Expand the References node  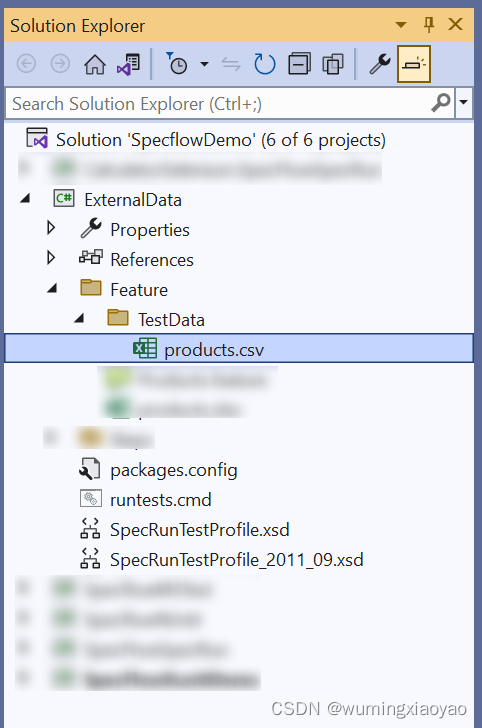tap(51, 258)
